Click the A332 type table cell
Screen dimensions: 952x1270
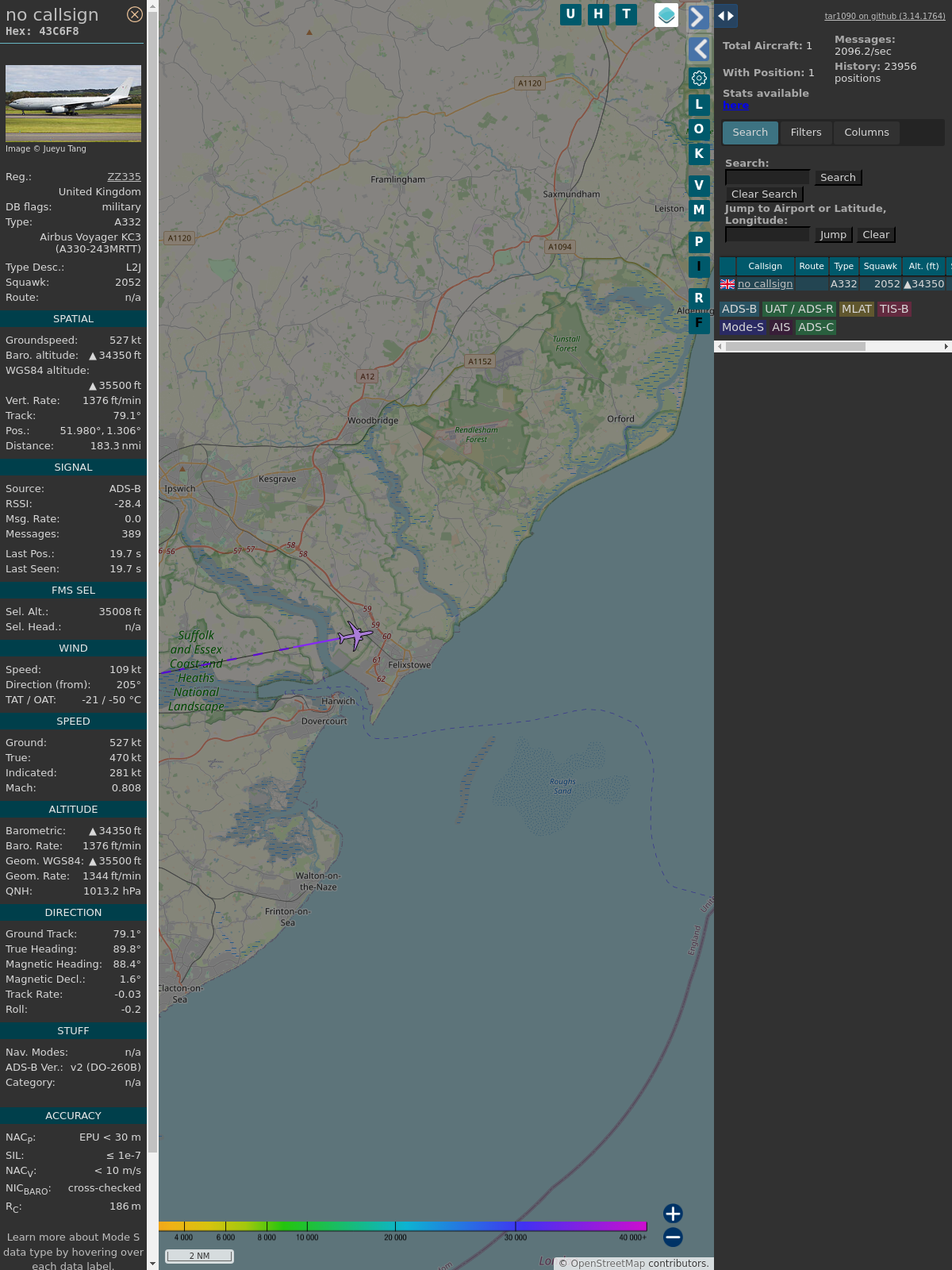pos(844,284)
